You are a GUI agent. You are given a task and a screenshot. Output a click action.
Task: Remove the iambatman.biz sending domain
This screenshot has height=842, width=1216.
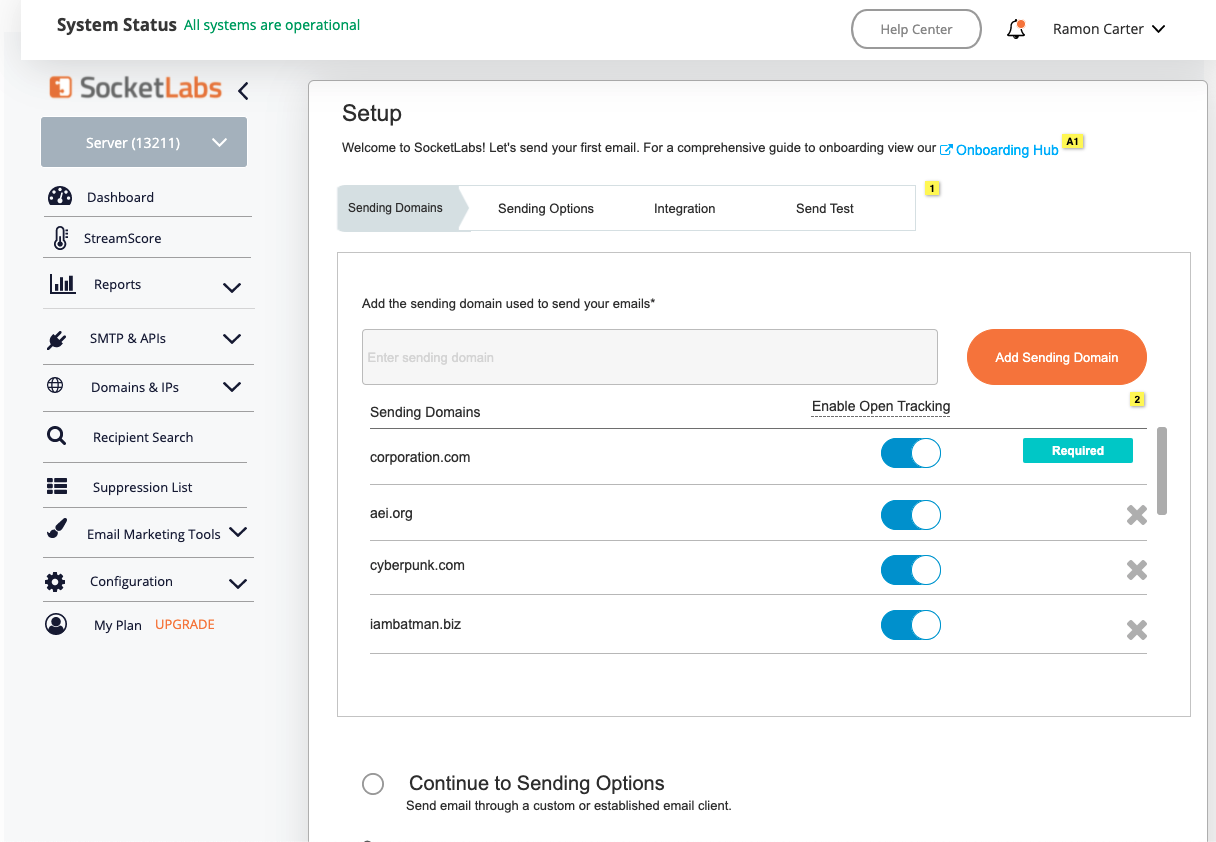coord(1137,630)
